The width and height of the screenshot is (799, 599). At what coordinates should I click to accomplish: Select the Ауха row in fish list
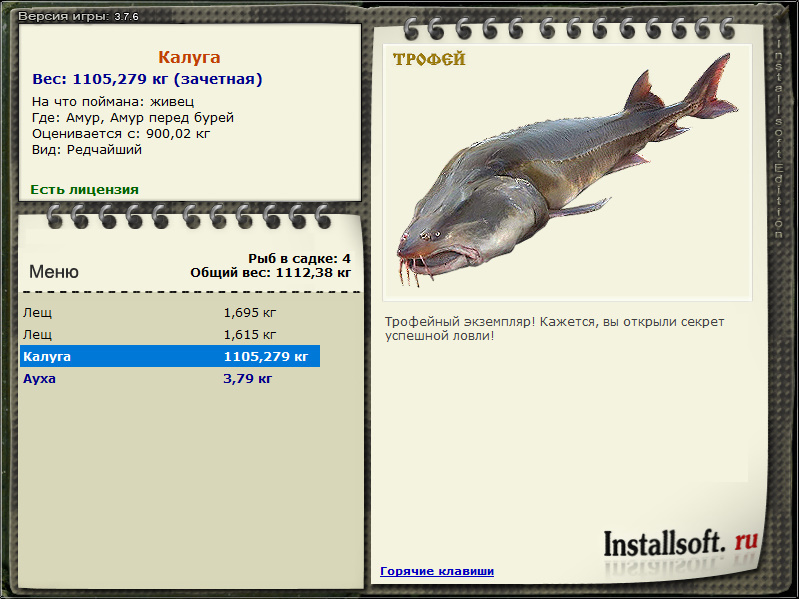(170, 378)
